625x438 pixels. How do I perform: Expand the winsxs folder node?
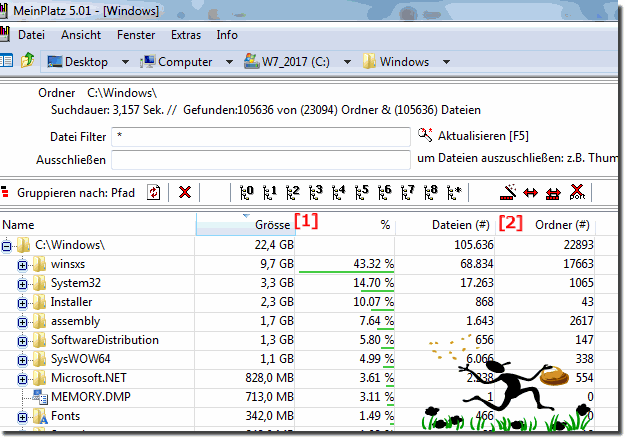pos(22,265)
